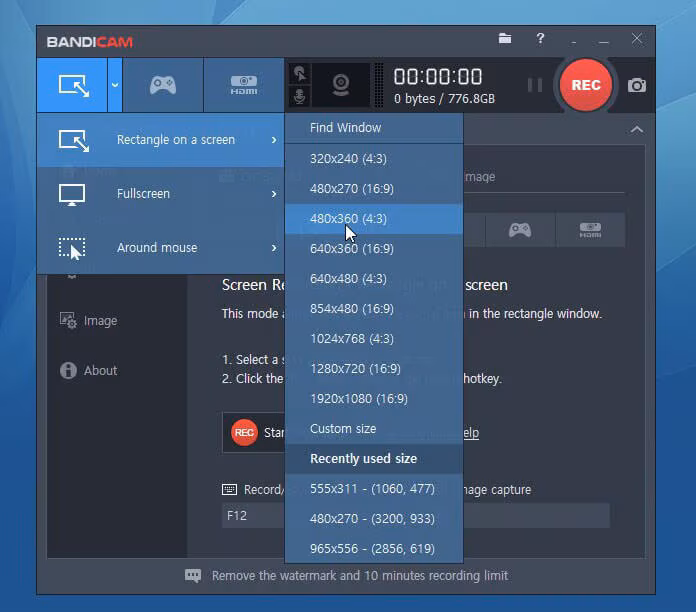Screen dimensions: 696x612
Task: Select 1920x1080 (16:9) size
Action: tap(374, 399)
